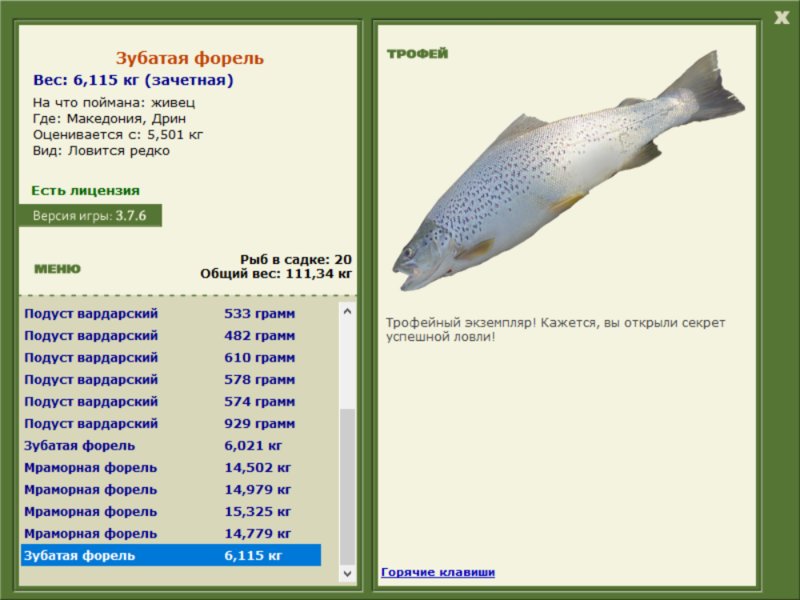Click the Общий вес: 111,34 кг text
Image resolution: width=800 pixels, height=600 pixels.
(276, 273)
